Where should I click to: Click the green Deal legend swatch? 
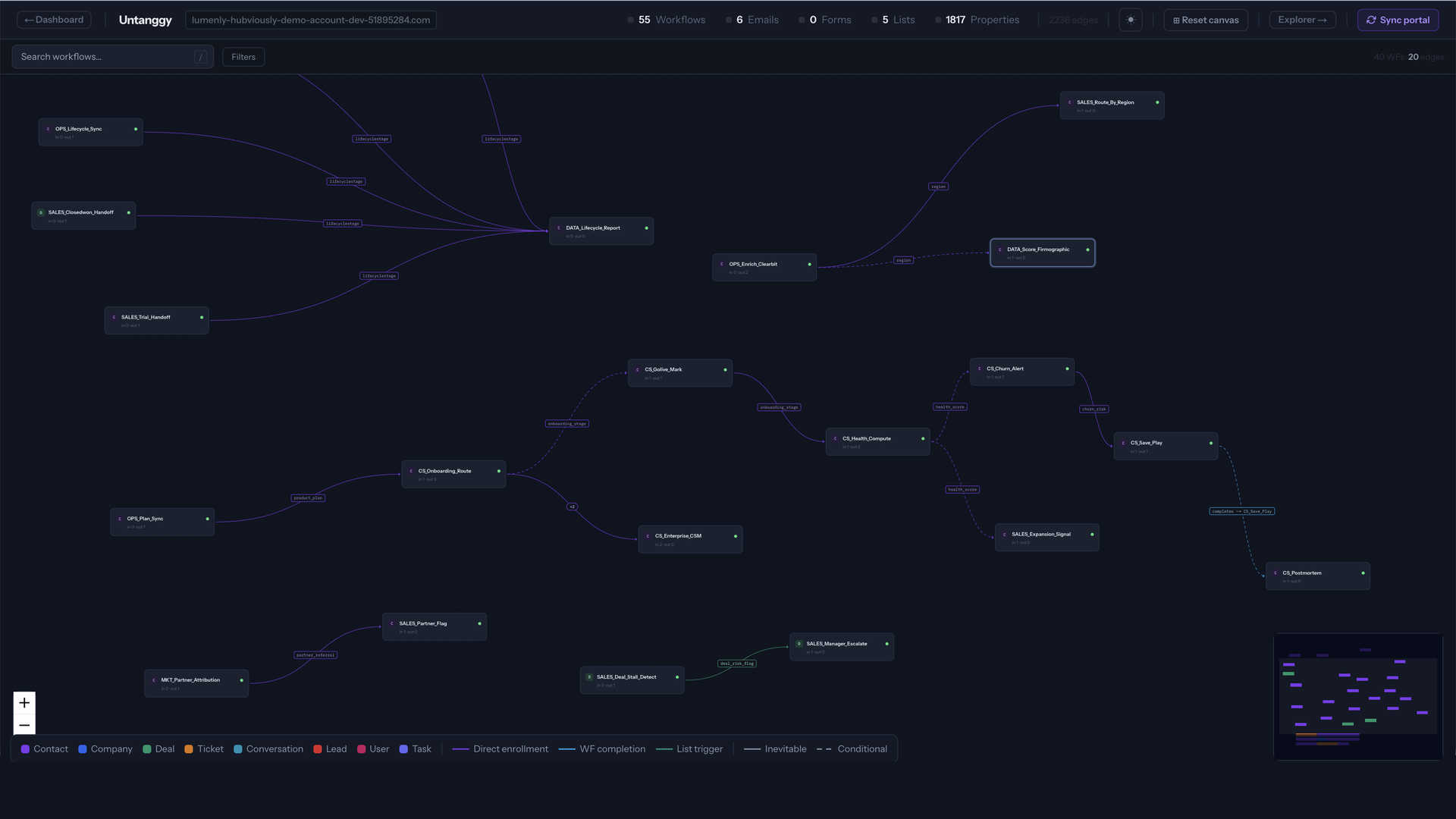pos(147,749)
